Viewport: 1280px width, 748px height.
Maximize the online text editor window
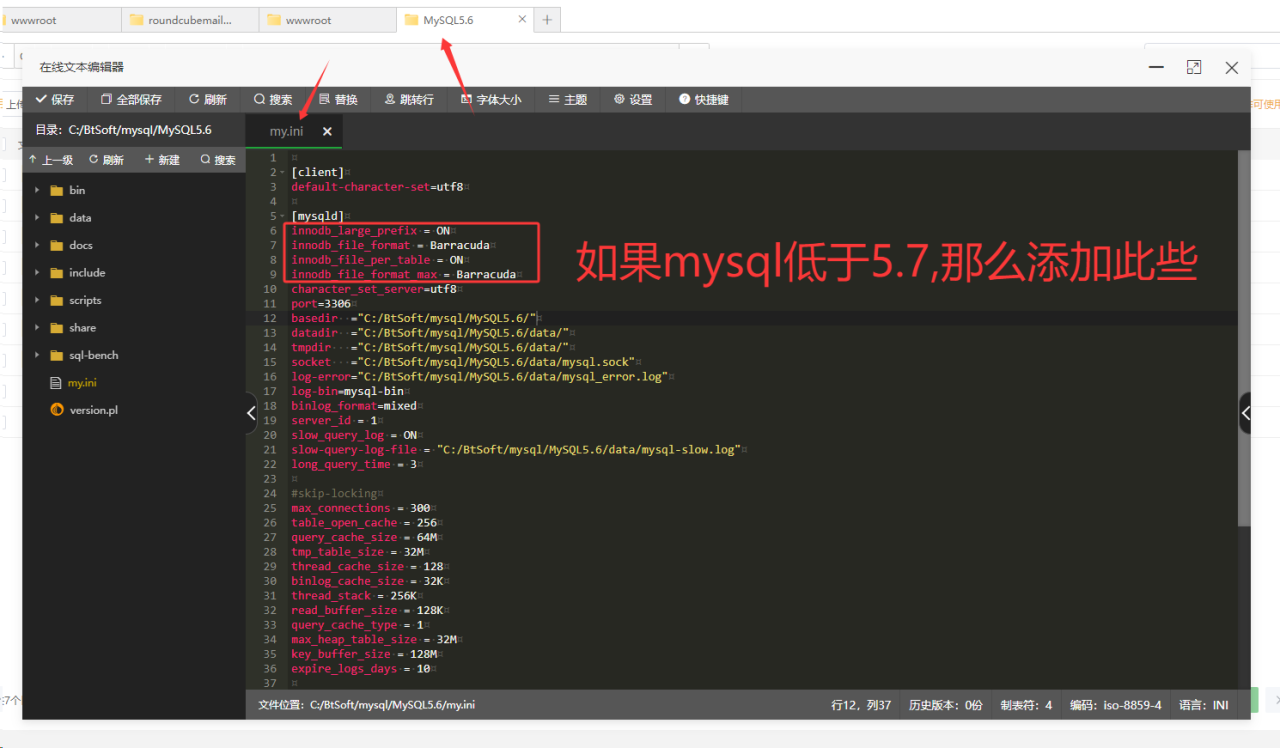click(1194, 67)
